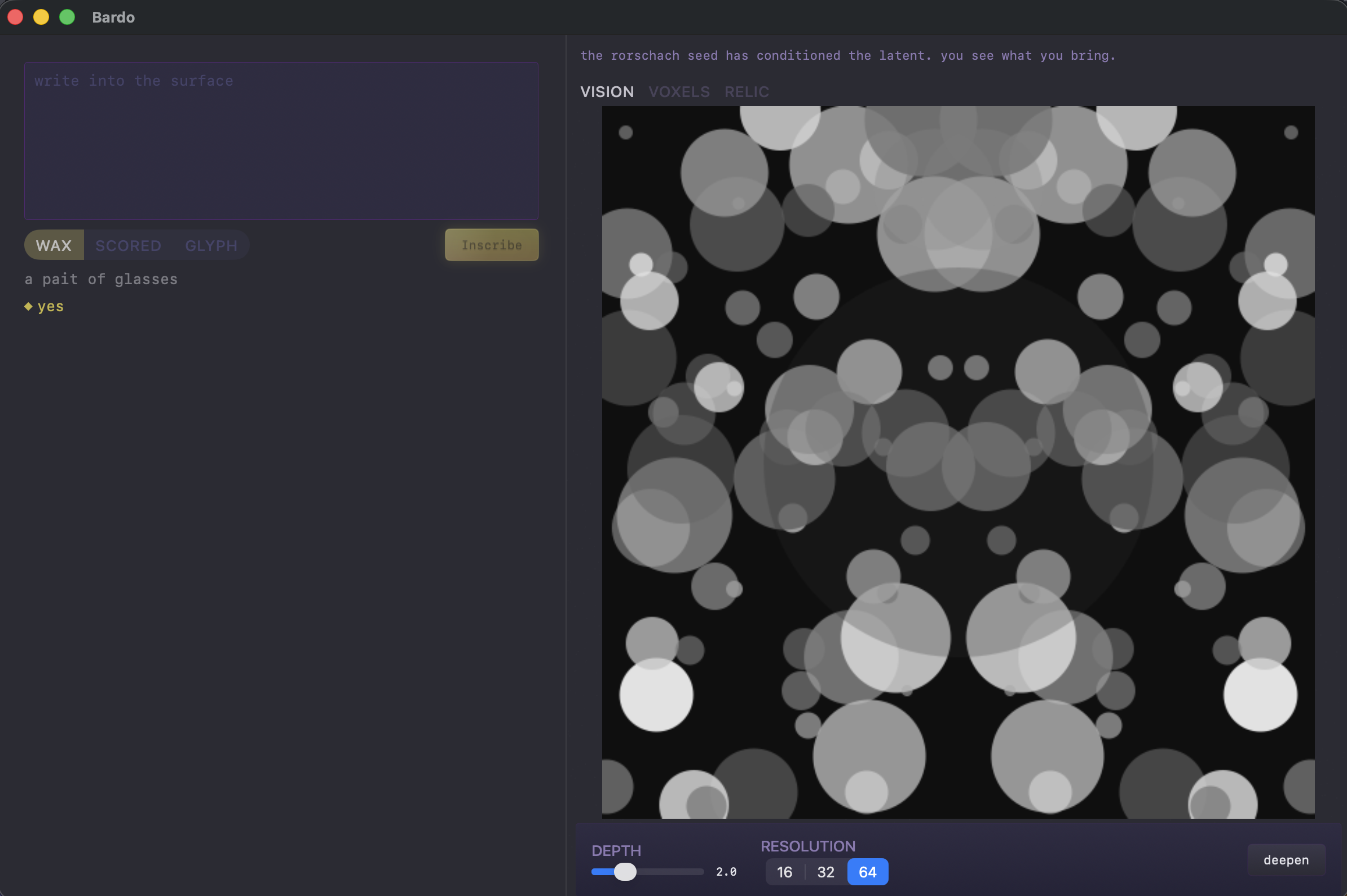
Task: Open the RELIC tab
Action: pos(746,91)
